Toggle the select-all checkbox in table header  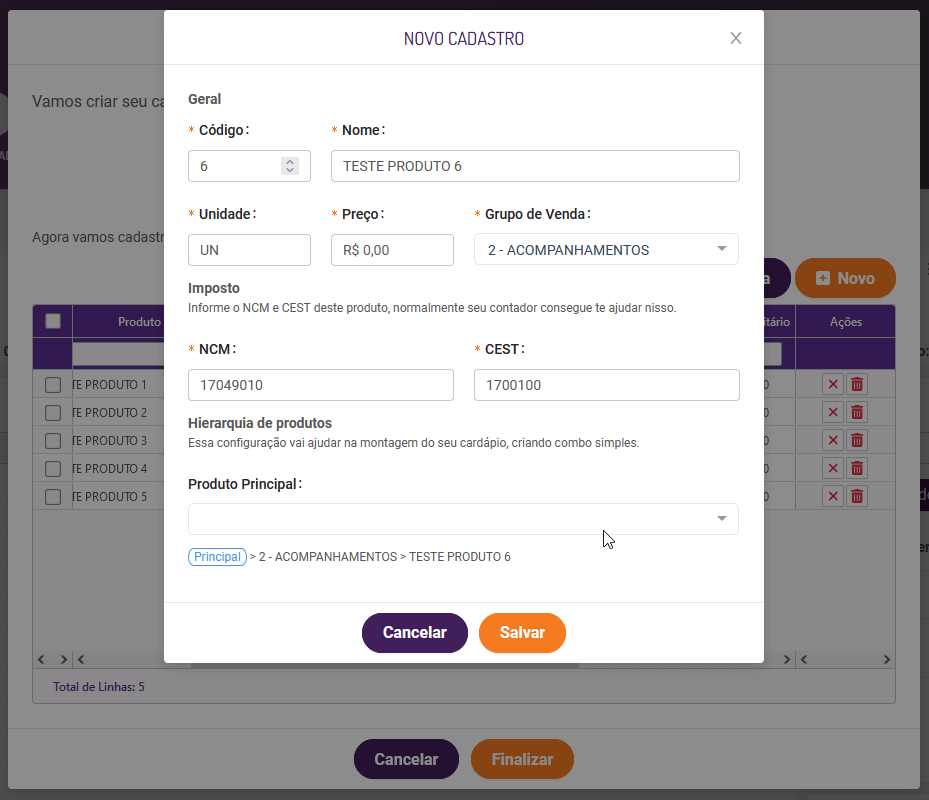click(53, 321)
